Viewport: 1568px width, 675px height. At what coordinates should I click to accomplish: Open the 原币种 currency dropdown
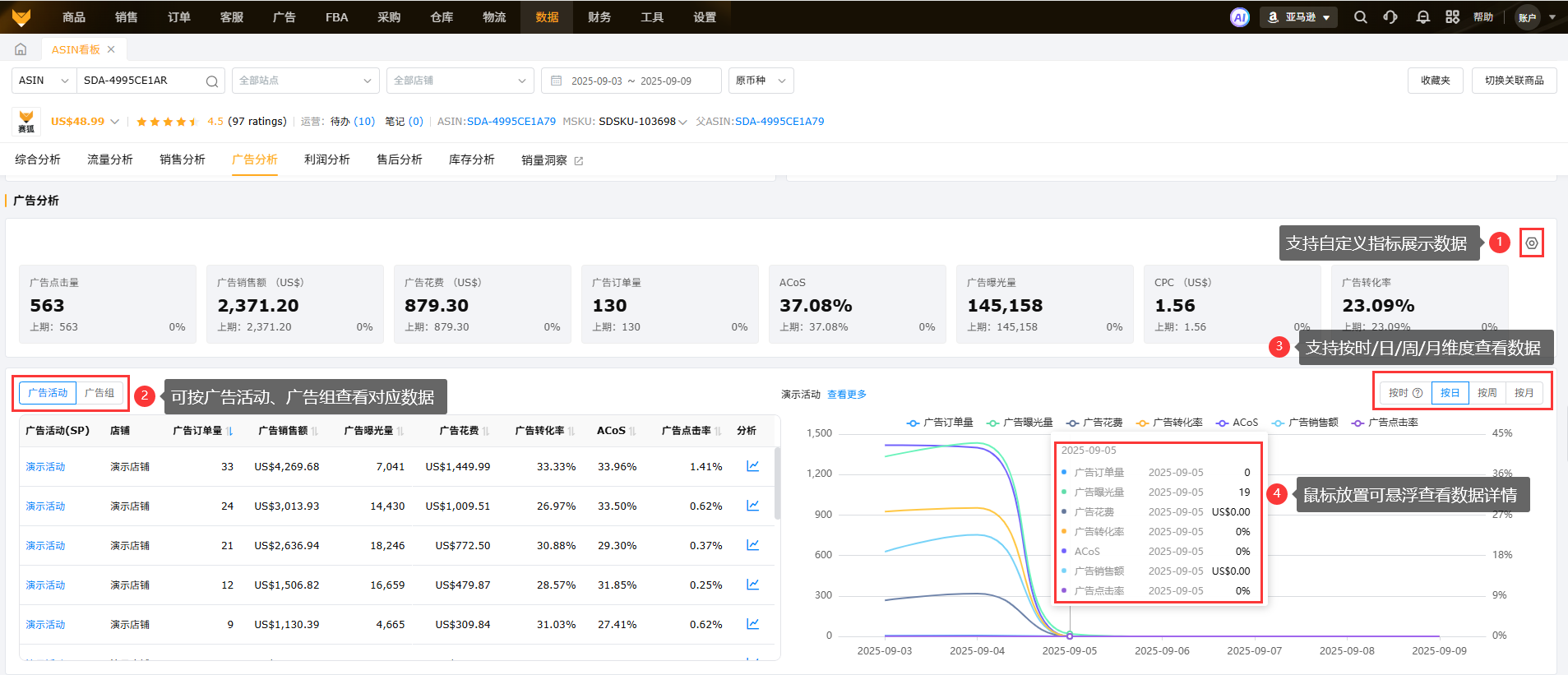[761, 81]
